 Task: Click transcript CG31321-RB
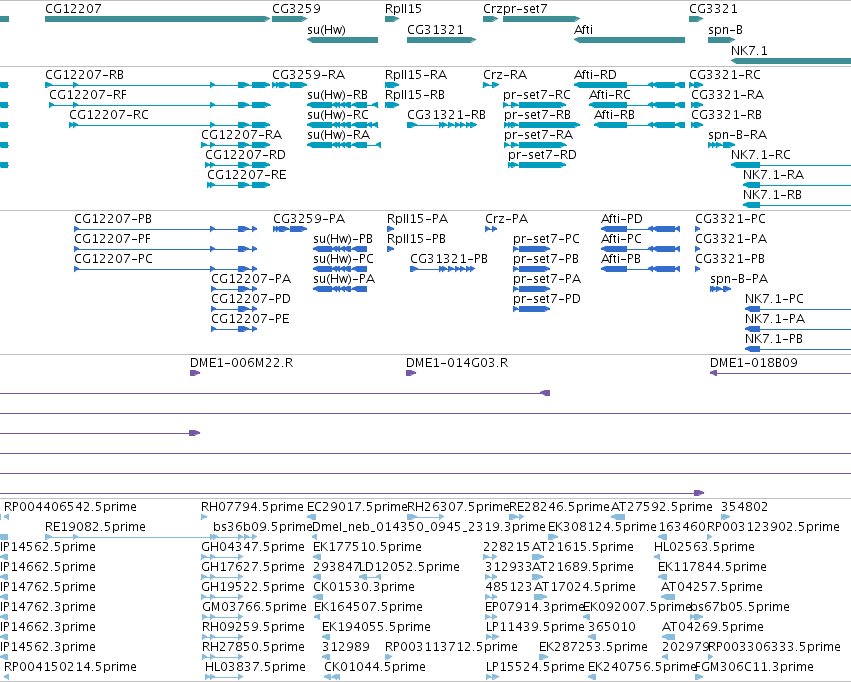446,115
